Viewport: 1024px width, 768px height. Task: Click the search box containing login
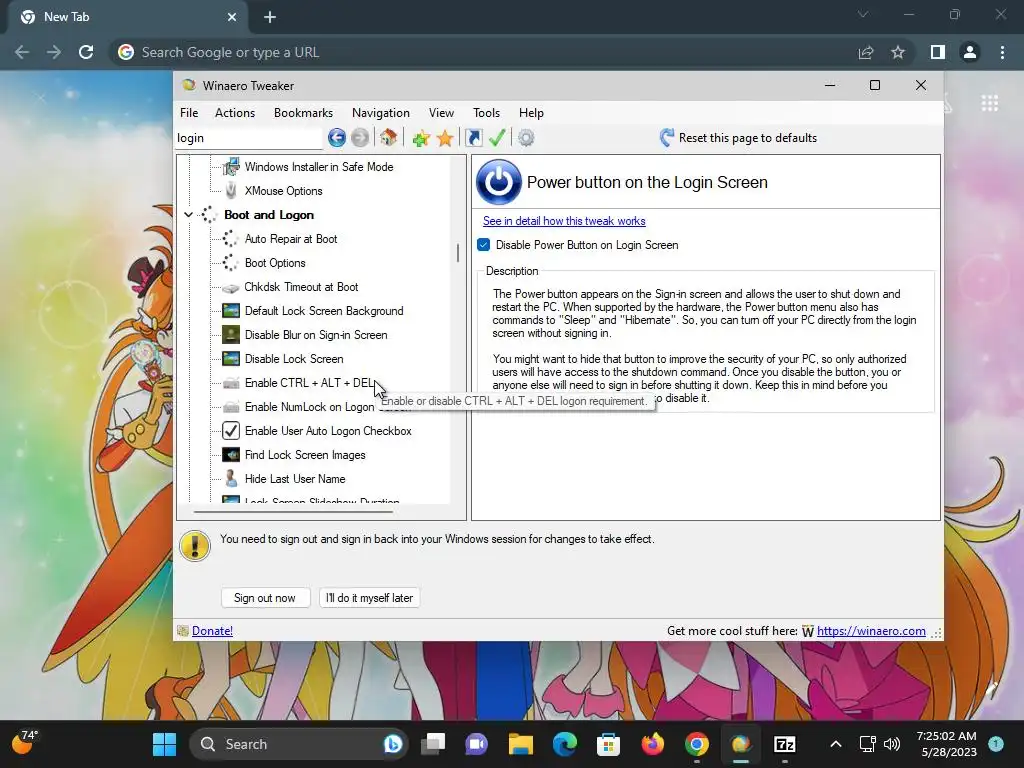click(249, 138)
